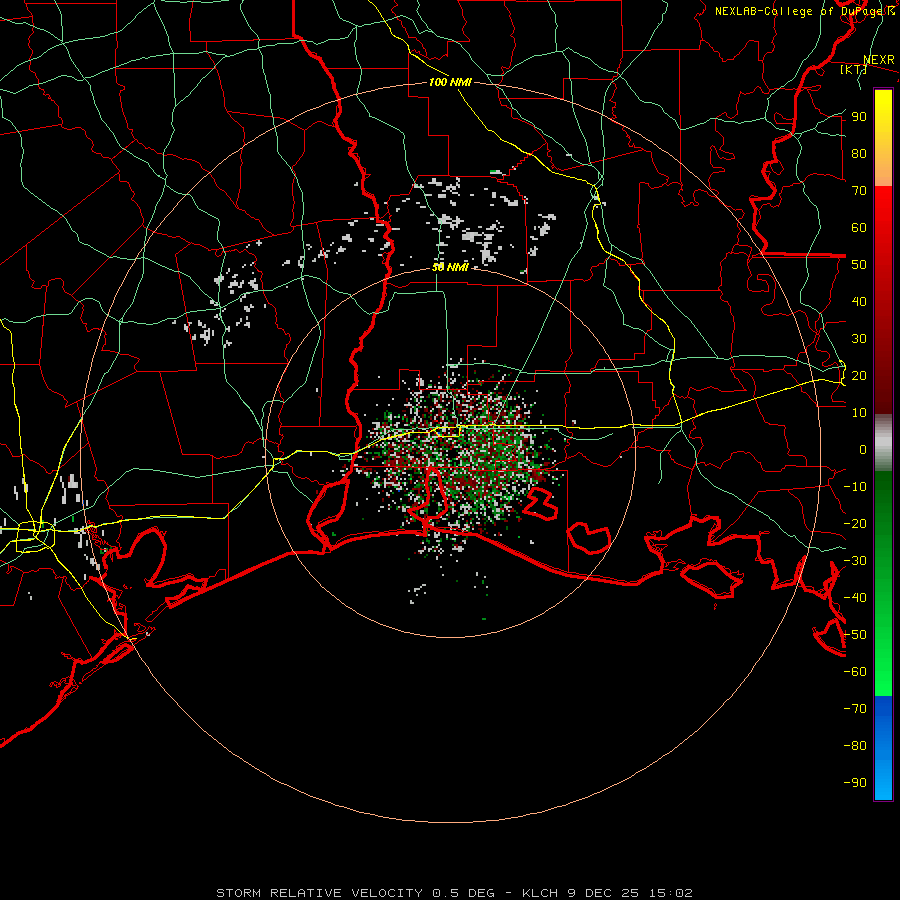
Task: Click the Storm Relative Velocity KLCH caption
Action: (454, 893)
